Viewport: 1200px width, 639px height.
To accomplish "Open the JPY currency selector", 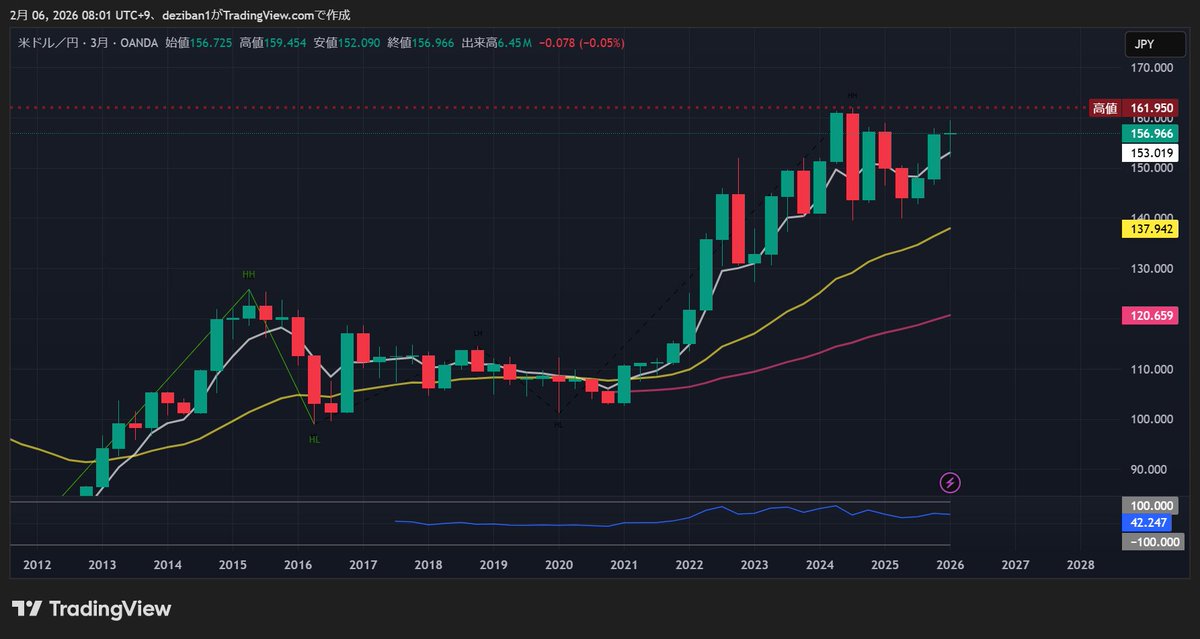I will [1155, 43].
